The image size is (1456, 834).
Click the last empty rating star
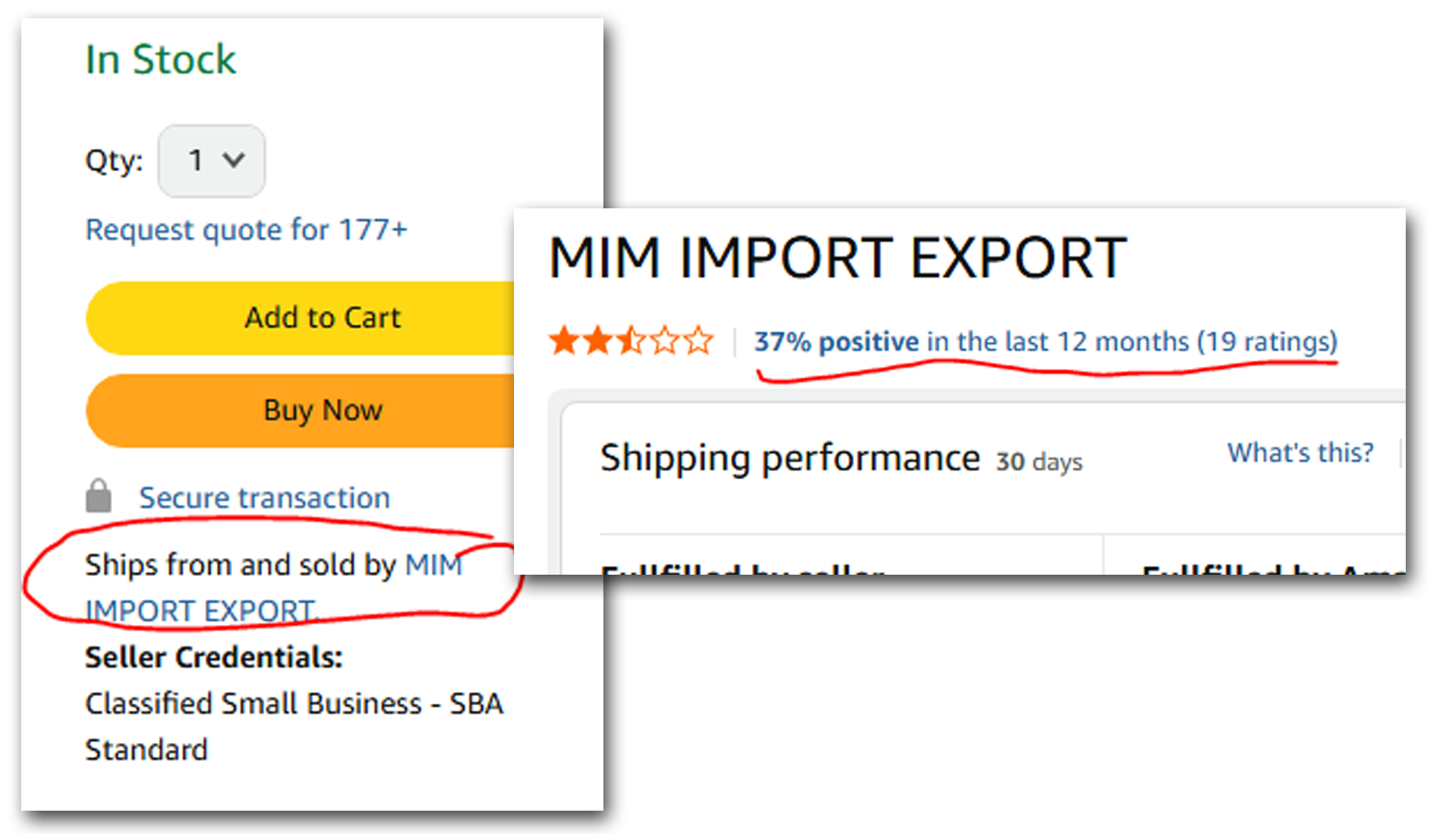click(699, 341)
